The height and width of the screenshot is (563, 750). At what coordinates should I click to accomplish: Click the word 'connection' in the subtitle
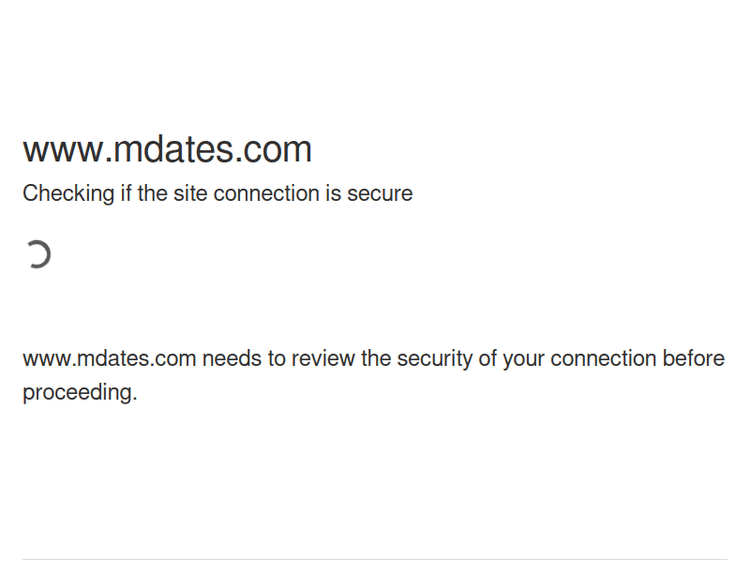point(266,193)
